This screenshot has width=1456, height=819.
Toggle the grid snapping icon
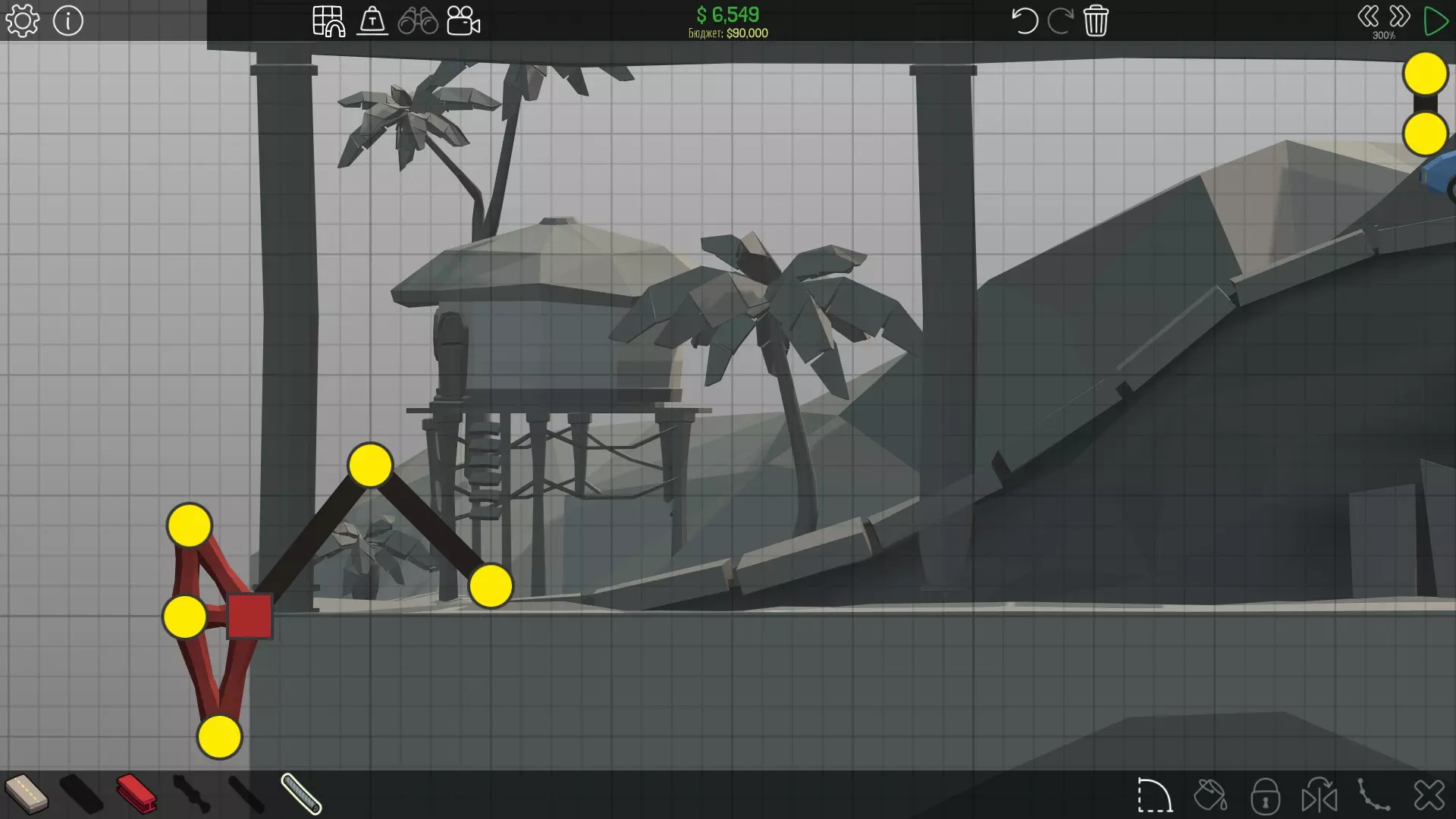pyautogui.click(x=328, y=20)
